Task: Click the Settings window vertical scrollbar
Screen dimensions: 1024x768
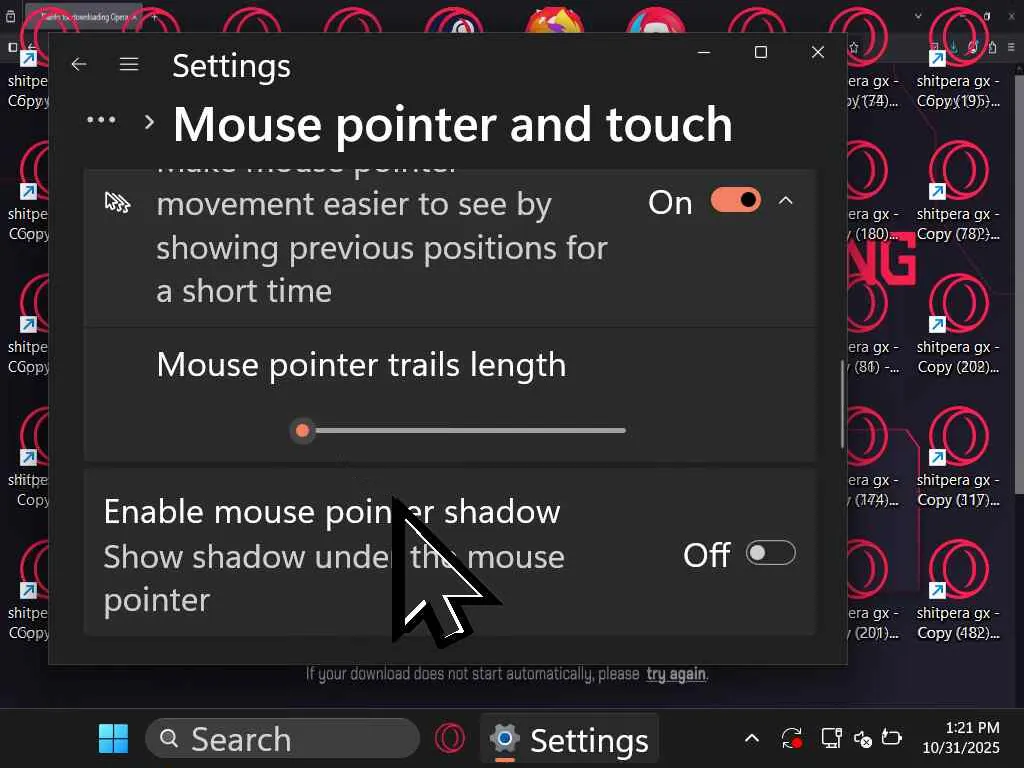Action: coord(842,404)
